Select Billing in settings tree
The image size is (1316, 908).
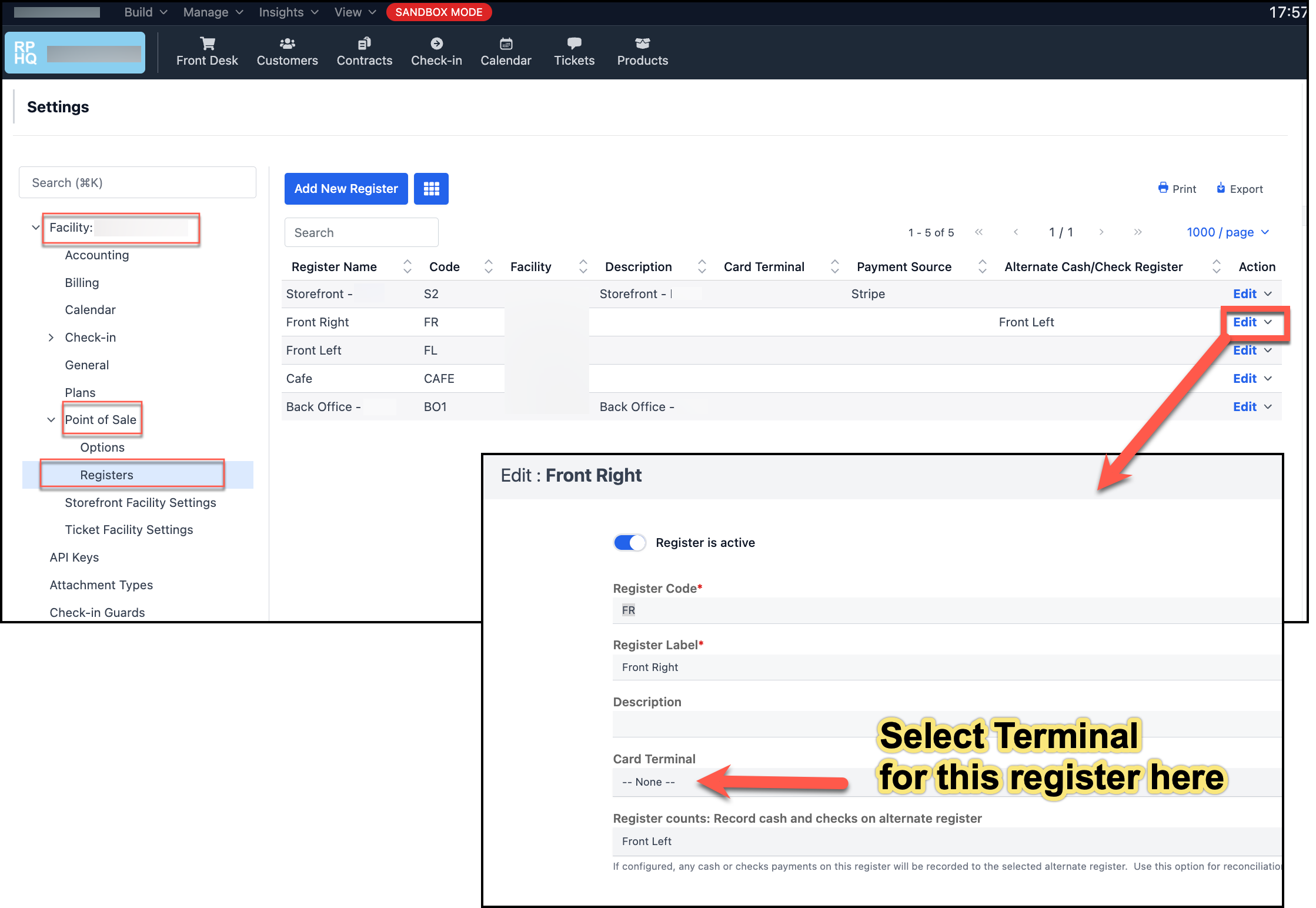(82, 283)
